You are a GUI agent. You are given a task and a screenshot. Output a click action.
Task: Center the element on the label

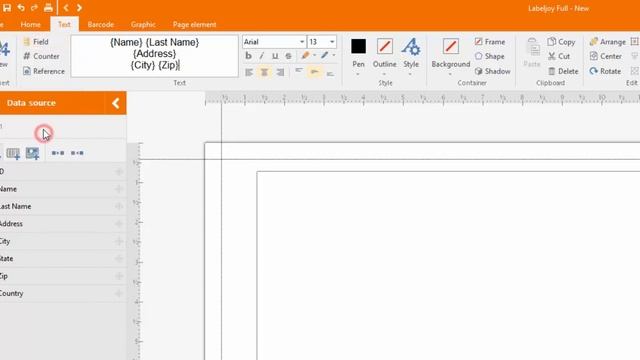point(606,56)
